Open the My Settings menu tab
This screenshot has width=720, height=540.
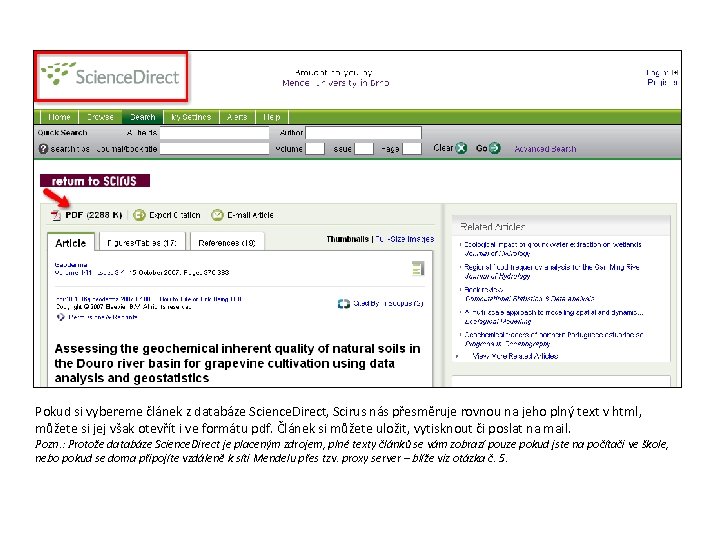[x=191, y=117]
